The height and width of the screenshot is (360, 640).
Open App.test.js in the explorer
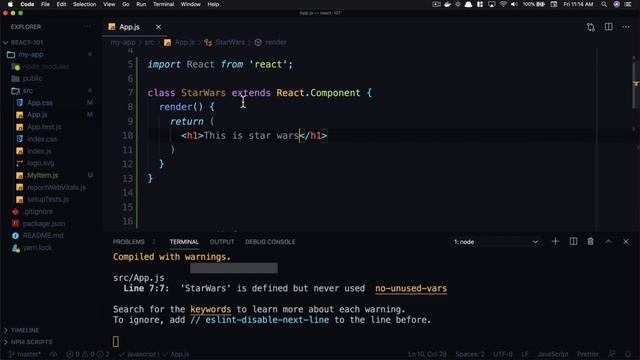point(44,127)
